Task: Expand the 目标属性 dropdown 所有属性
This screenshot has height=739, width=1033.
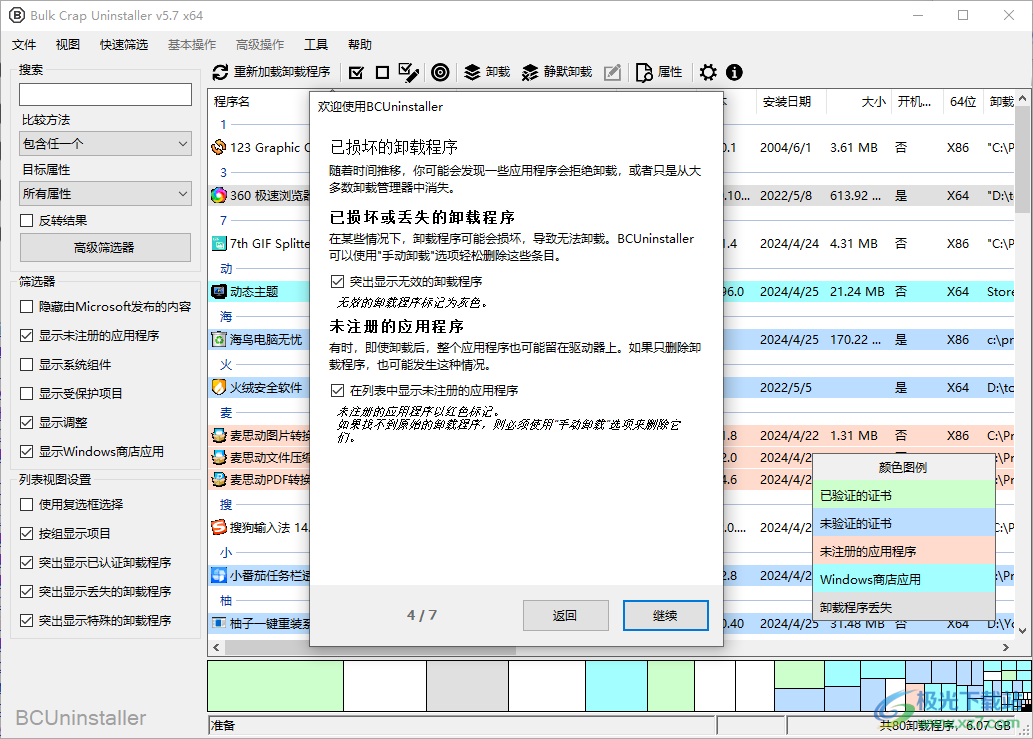Action: click(105, 194)
